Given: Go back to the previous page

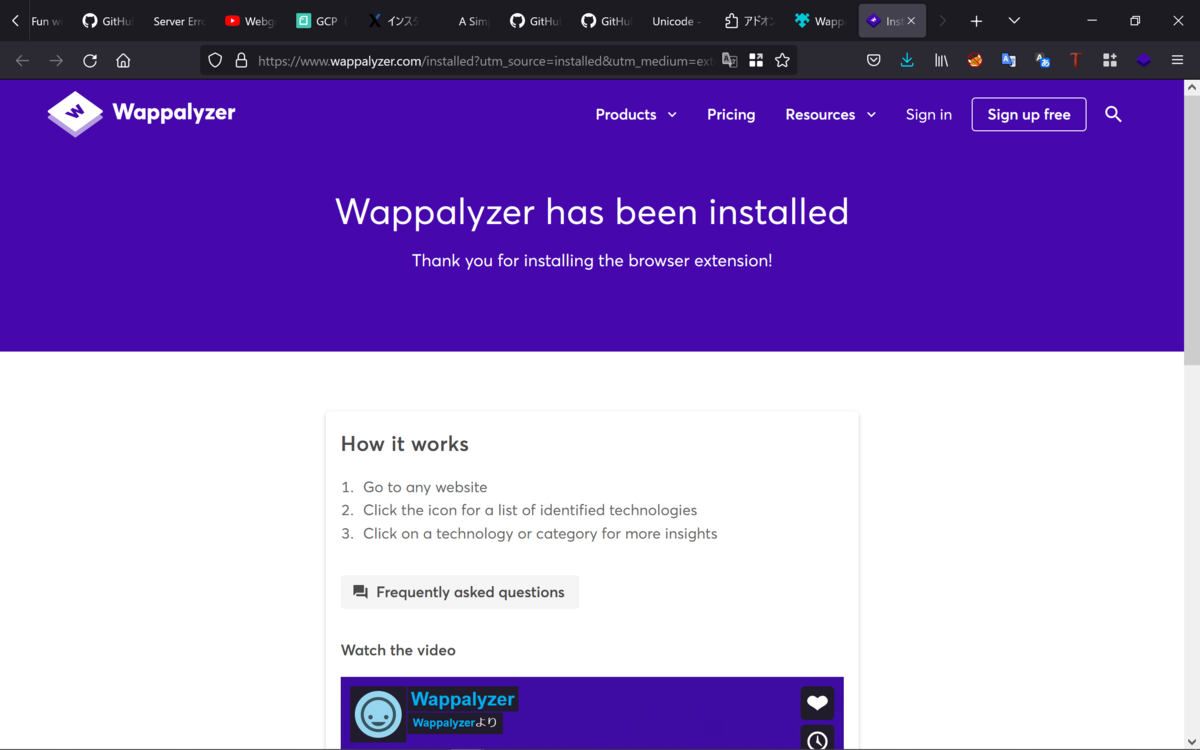Looking at the screenshot, I should (x=22, y=61).
